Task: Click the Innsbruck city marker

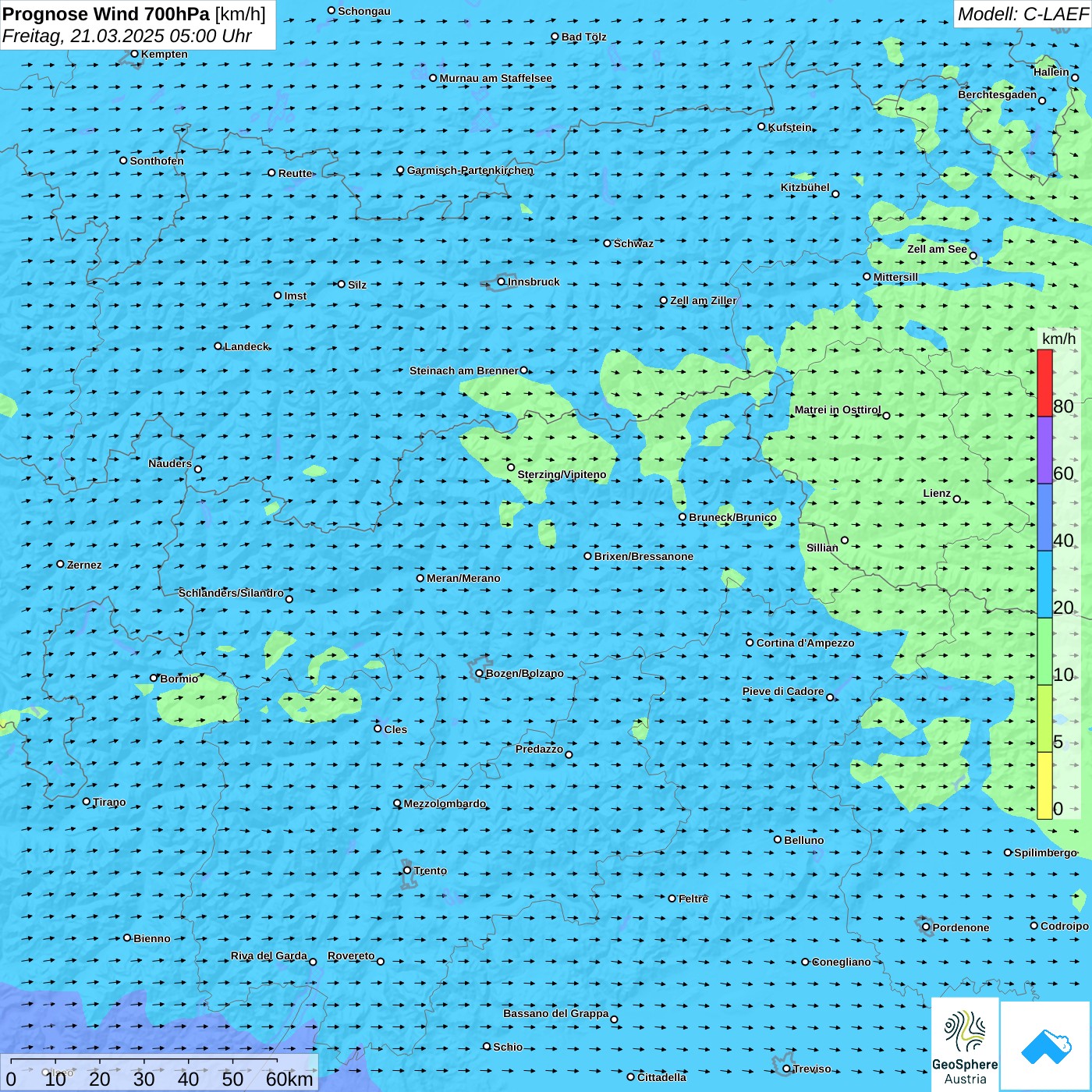Action: 502,282
